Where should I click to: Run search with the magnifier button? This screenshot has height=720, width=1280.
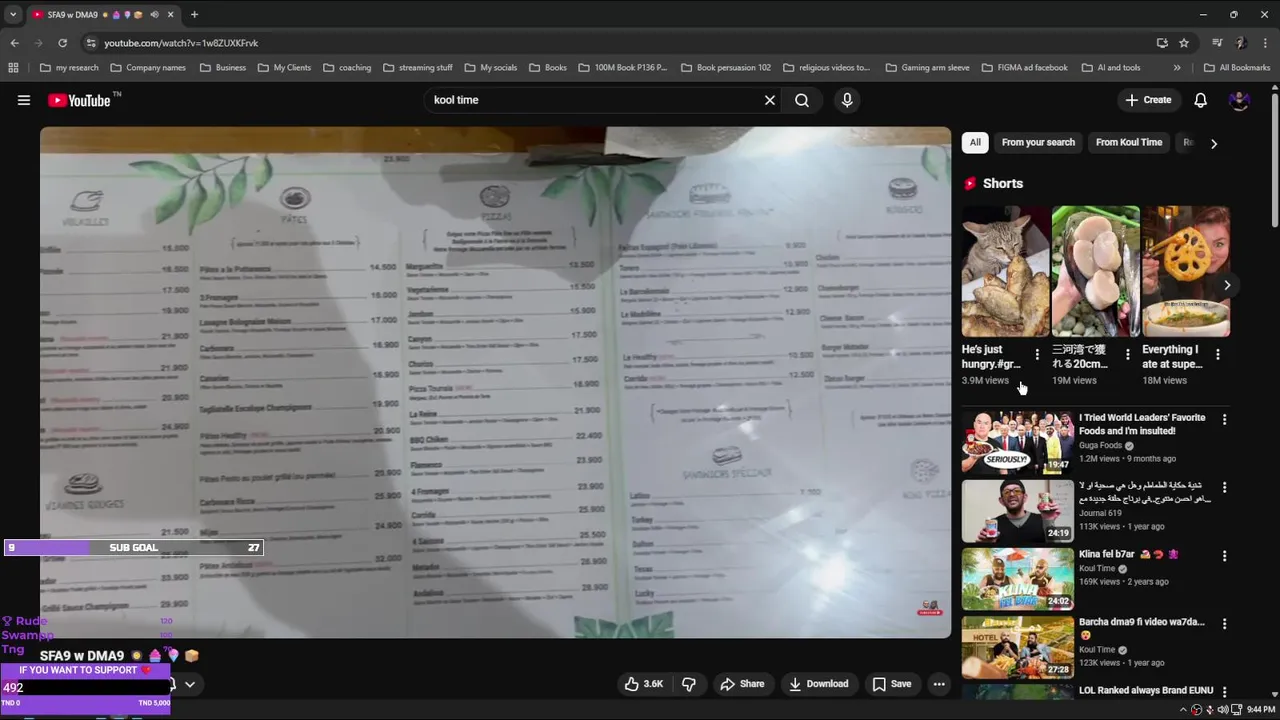pos(802,100)
